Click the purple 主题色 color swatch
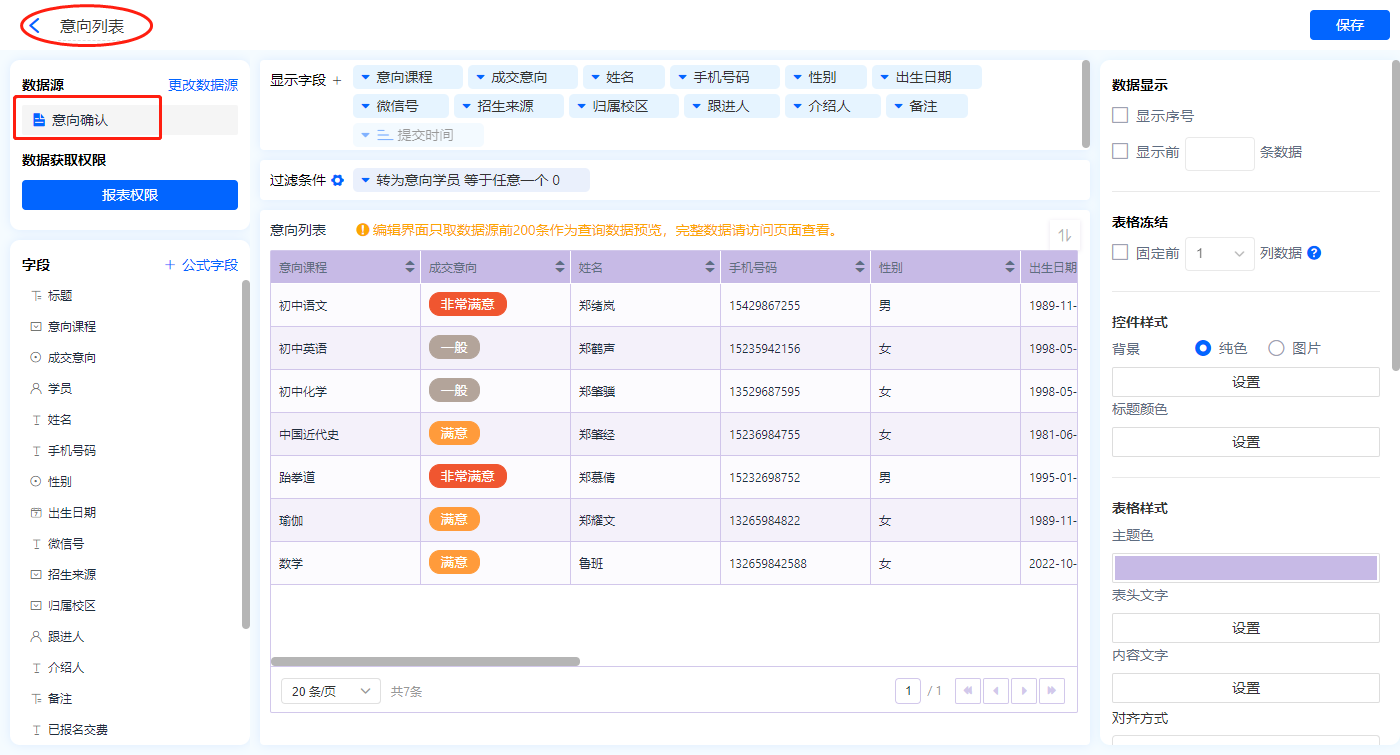The image size is (1400, 755). click(1245, 568)
